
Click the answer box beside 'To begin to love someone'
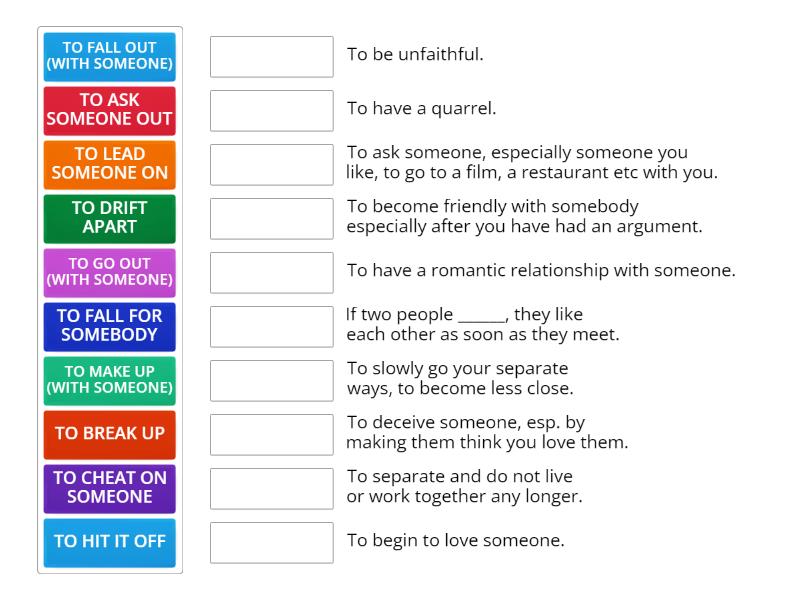click(x=271, y=542)
